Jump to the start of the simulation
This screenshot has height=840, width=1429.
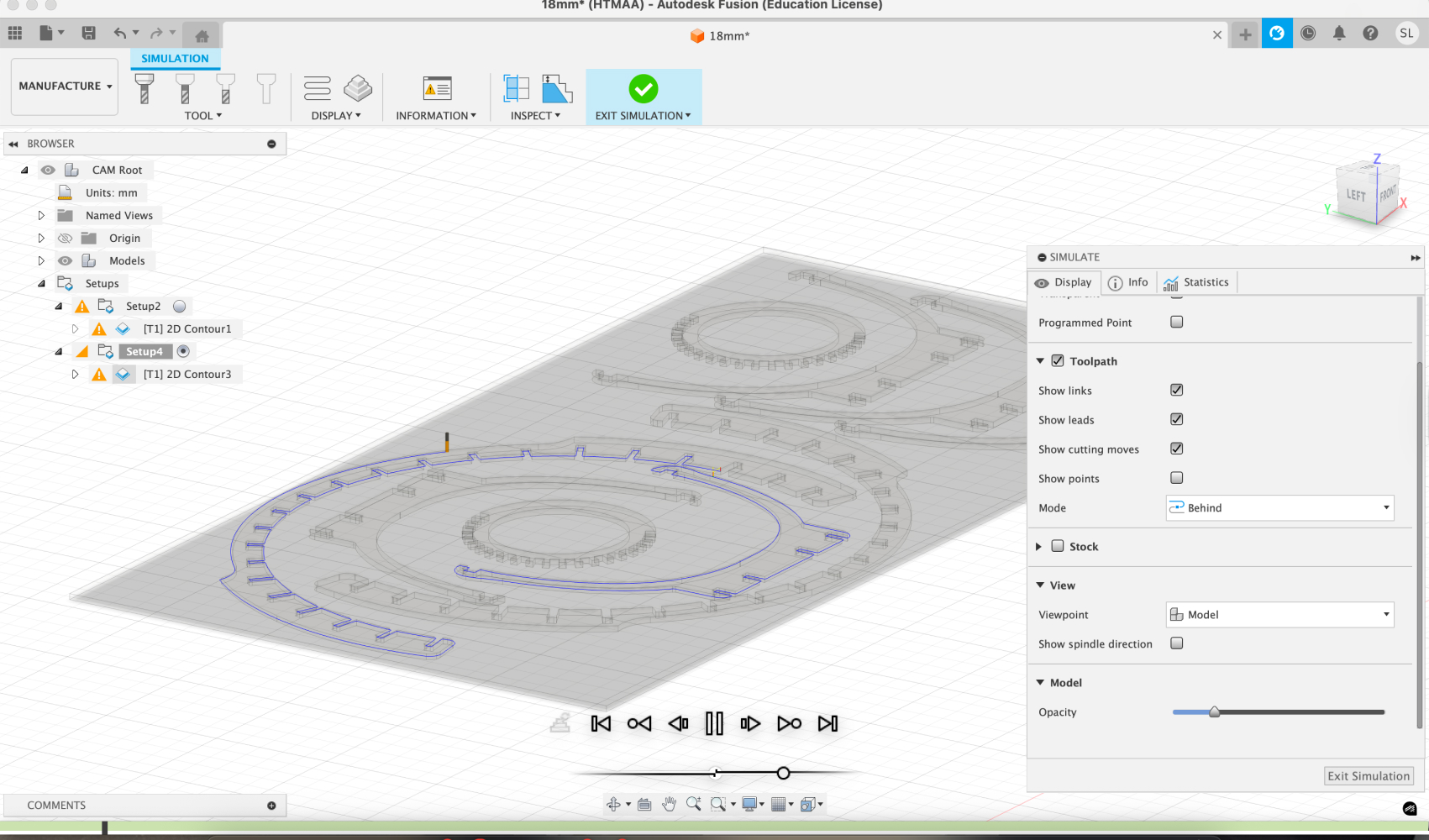tap(601, 723)
